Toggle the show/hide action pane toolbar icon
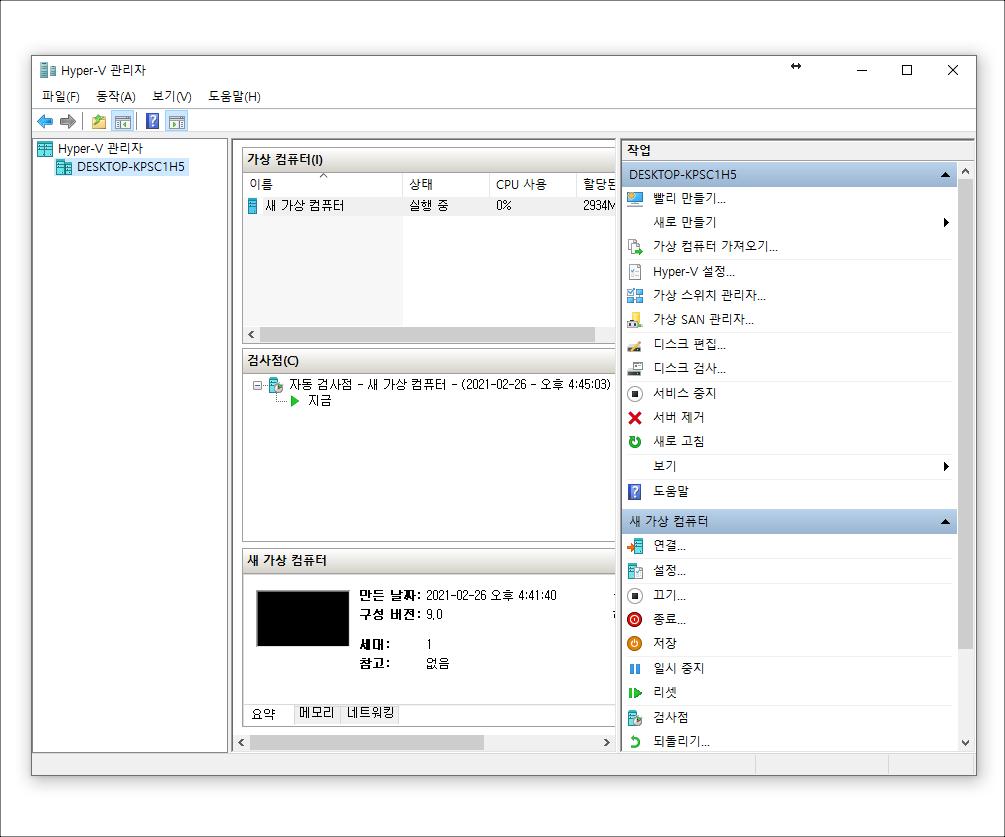The width and height of the screenshot is (1005, 837). click(177, 121)
